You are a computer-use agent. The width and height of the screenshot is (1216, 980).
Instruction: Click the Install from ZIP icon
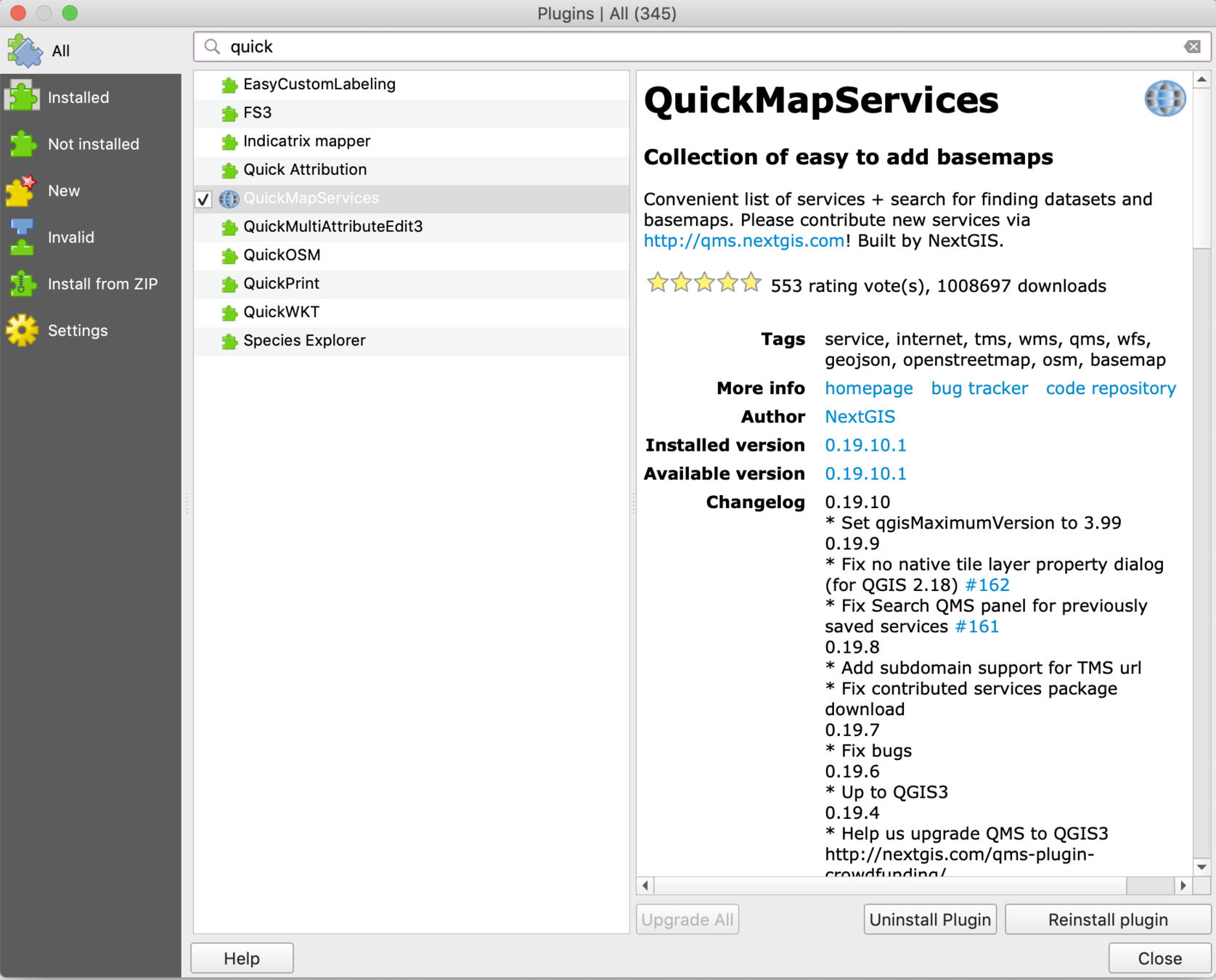[x=23, y=284]
